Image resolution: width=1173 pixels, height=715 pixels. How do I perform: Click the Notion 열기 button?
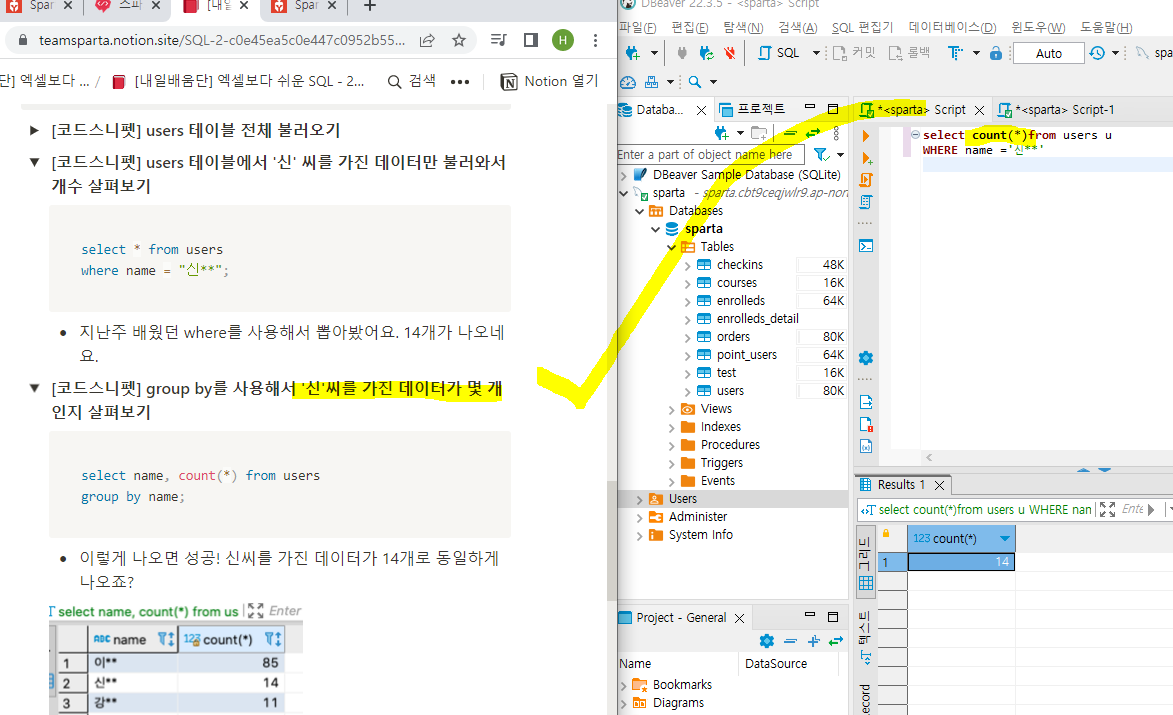point(550,82)
